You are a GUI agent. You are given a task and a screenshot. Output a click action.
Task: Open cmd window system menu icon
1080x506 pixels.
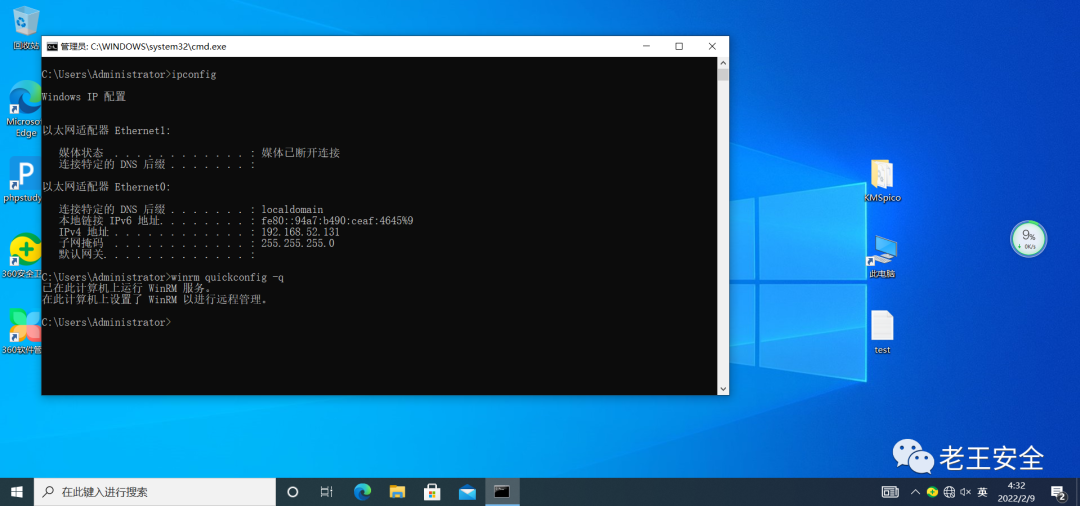51,46
